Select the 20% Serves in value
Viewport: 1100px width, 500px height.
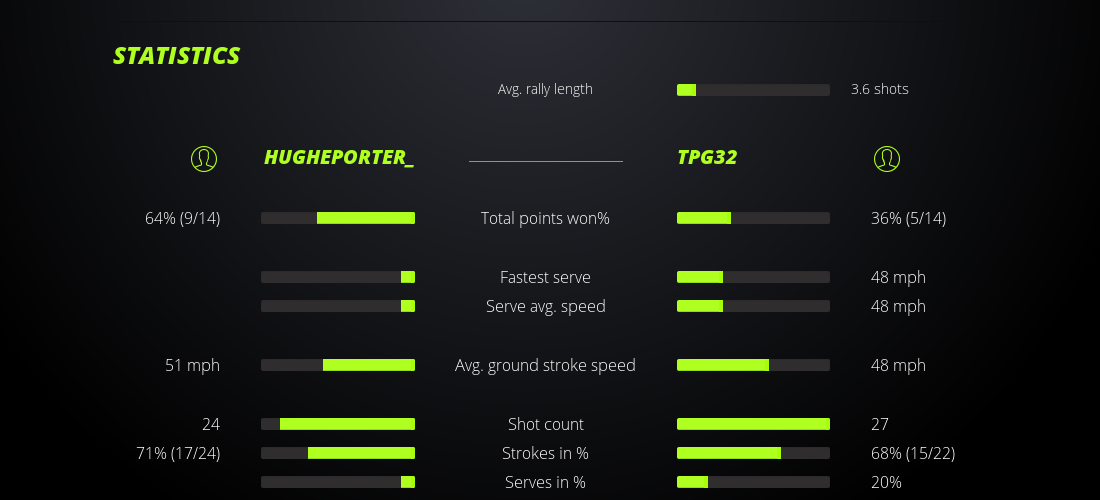point(886,482)
